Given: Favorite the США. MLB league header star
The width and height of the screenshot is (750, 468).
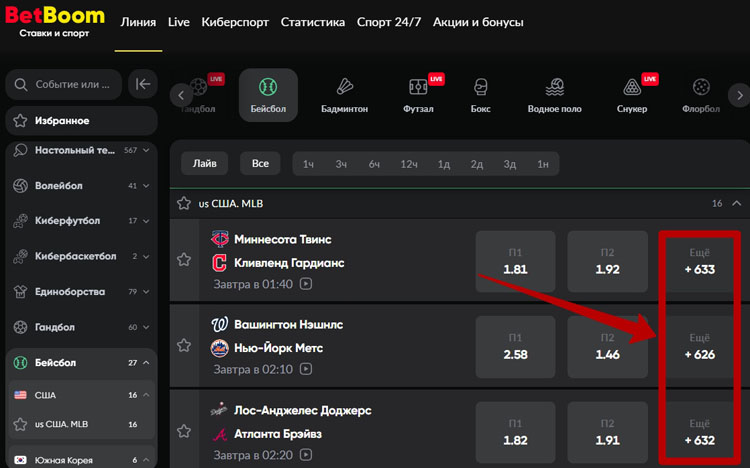Looking at the screenshot, I should (184, 203).
